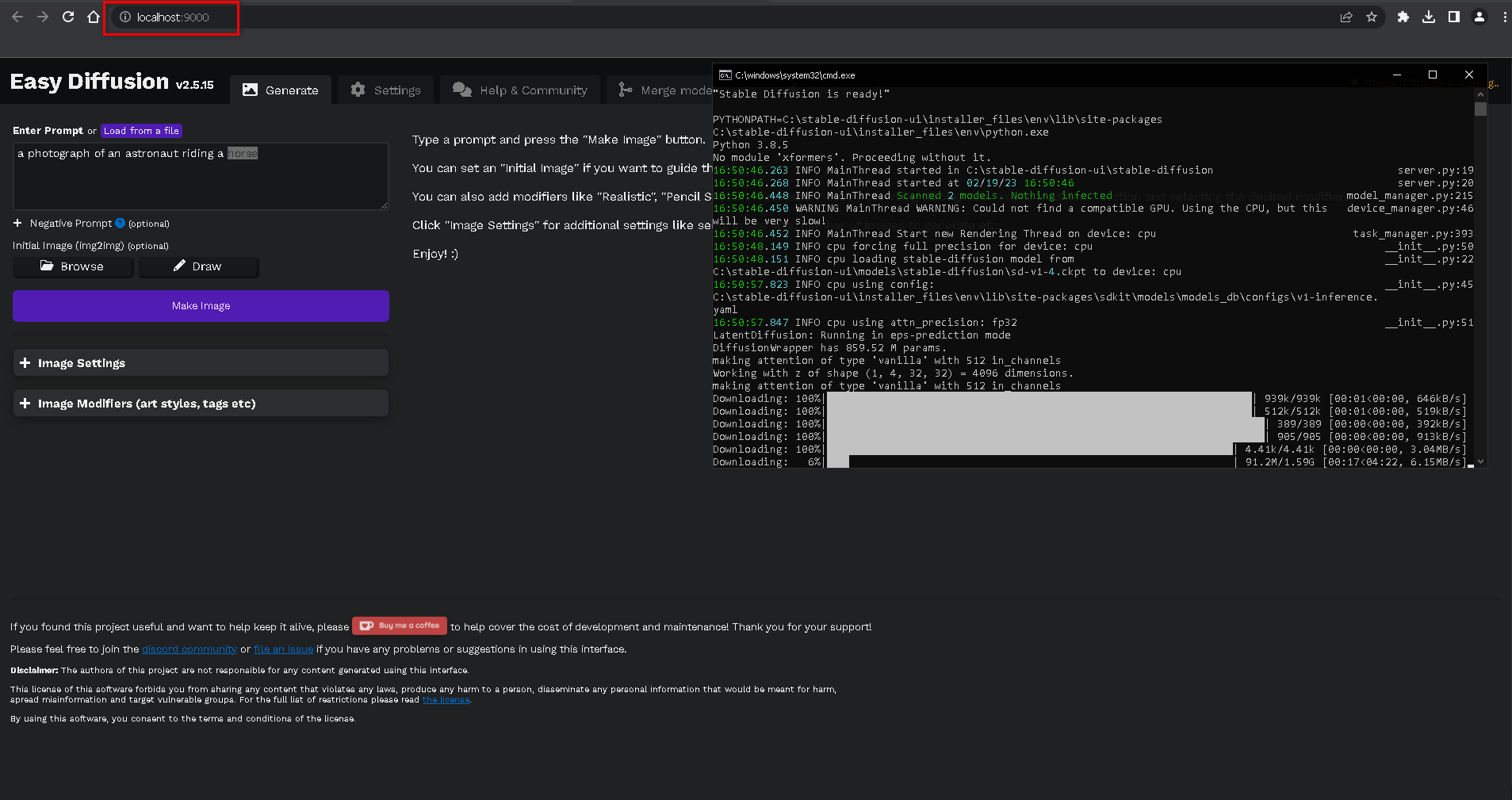Open the Draw initial image tool

coord(198,266)
